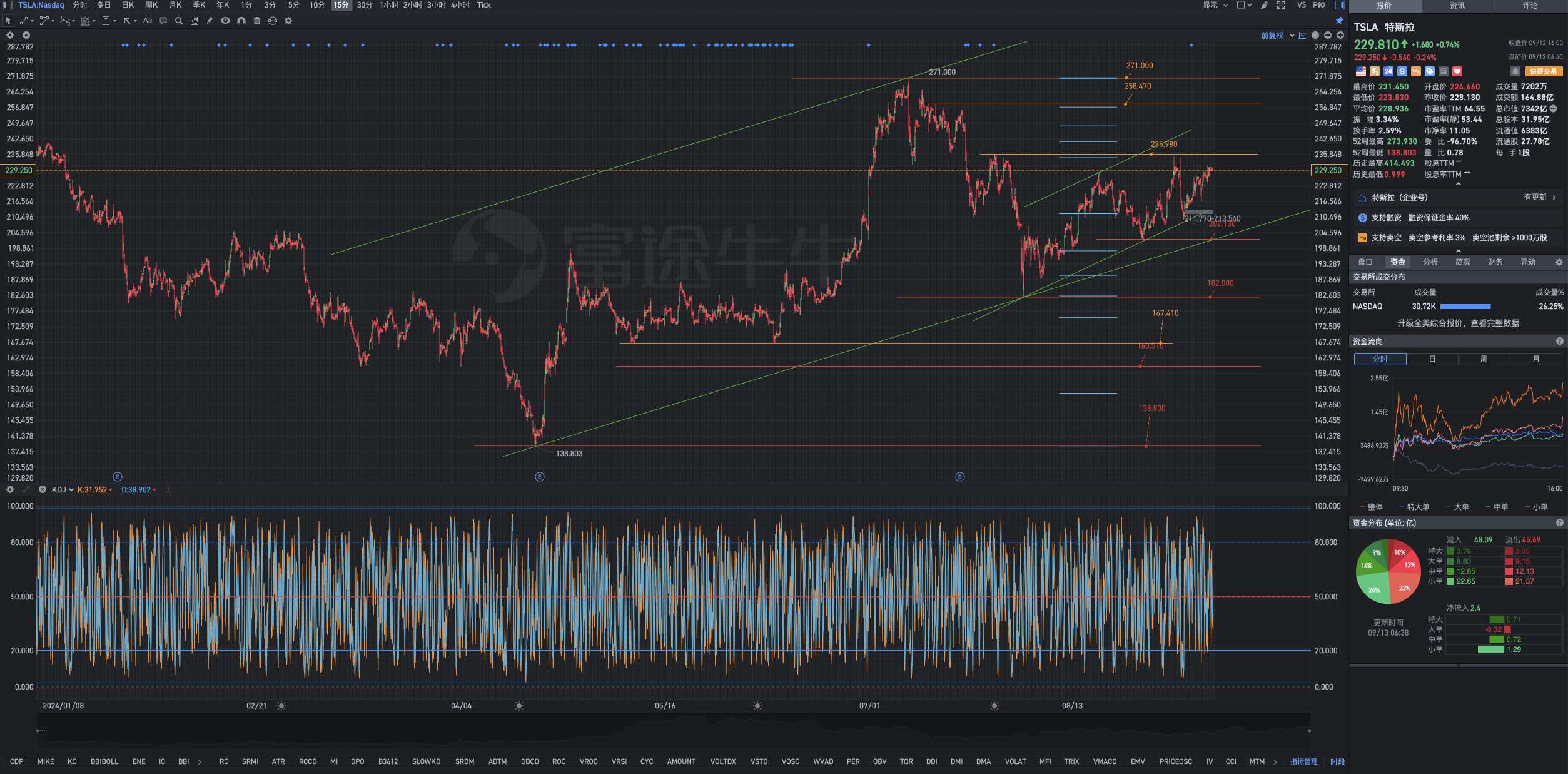Switch to the 分析 analysis tab
This screenshot has height=774, width=1568.
tap(1430, 262)
